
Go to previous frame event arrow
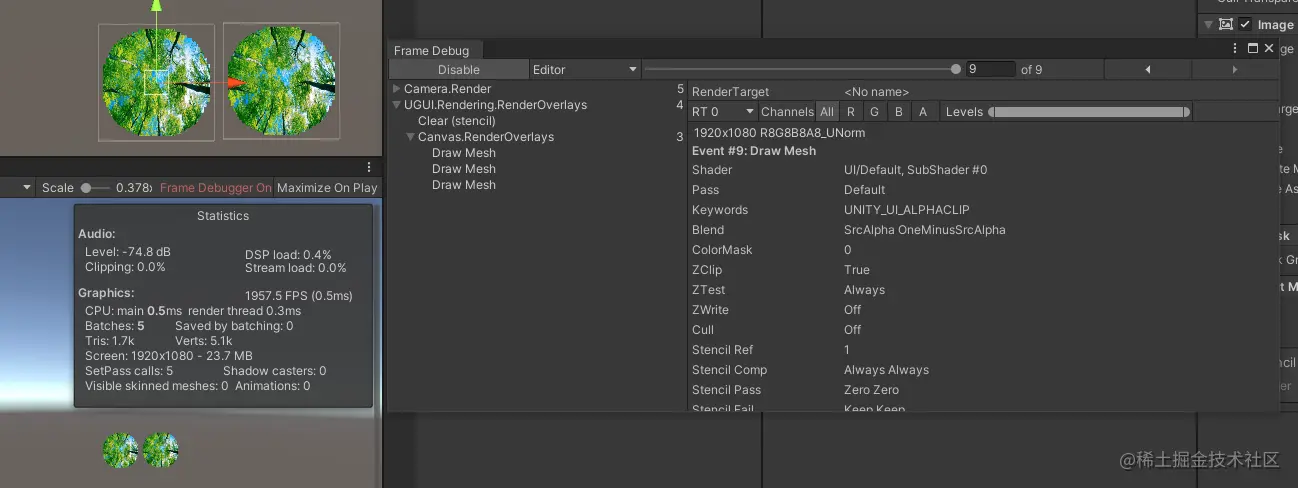(1148, 69)
